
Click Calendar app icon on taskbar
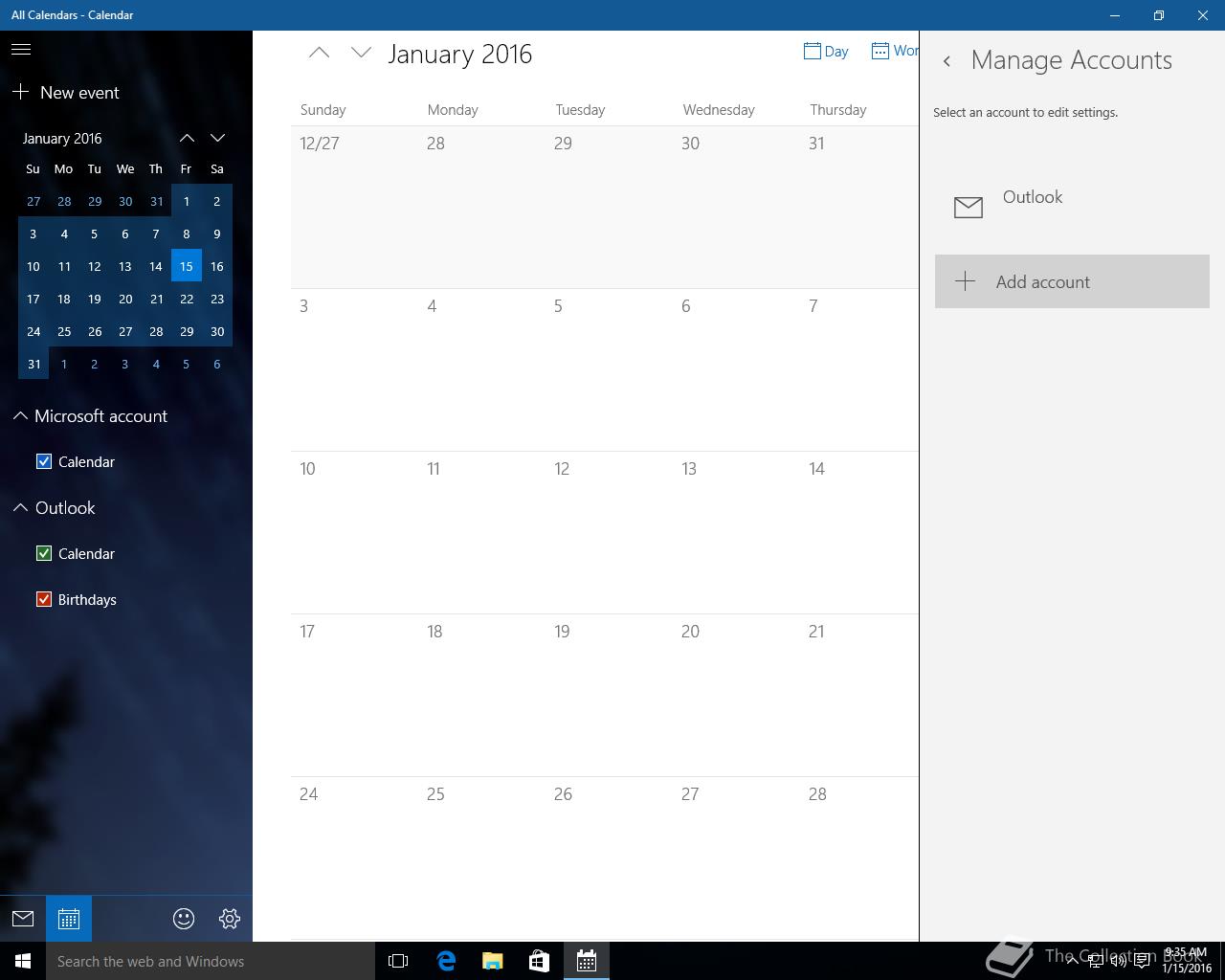(587, 961)
